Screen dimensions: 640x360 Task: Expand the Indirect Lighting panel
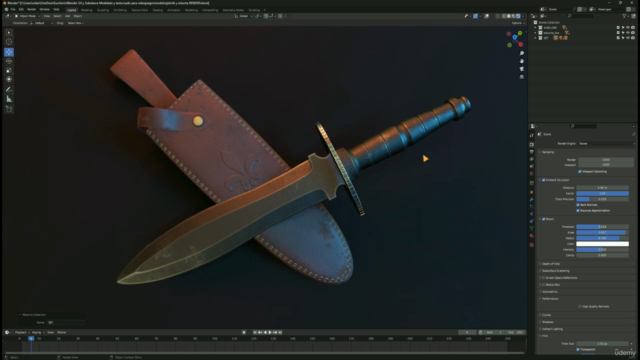552,329
